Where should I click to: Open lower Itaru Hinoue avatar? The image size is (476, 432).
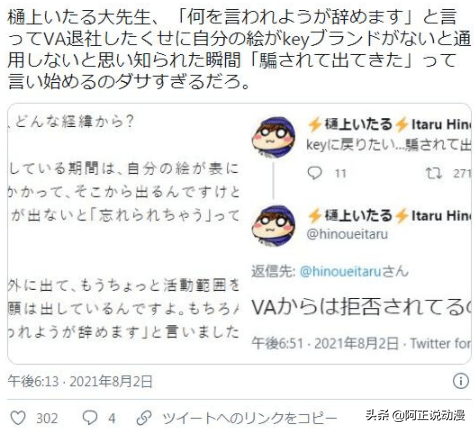(x=273, y=226)
